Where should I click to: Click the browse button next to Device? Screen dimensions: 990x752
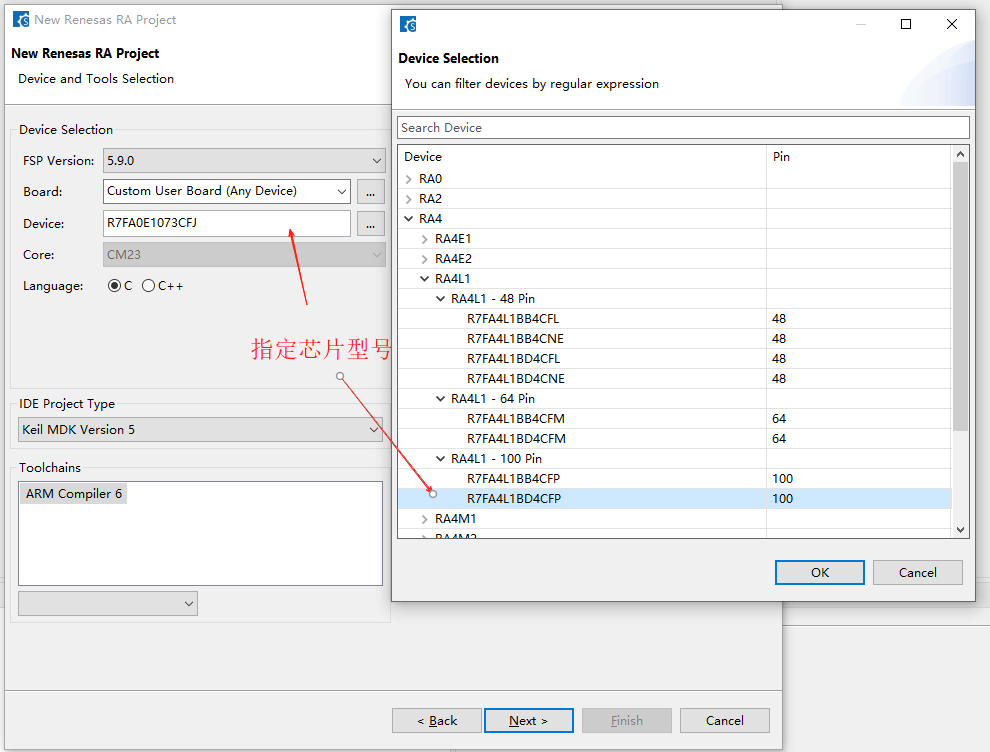pos(371,224)
